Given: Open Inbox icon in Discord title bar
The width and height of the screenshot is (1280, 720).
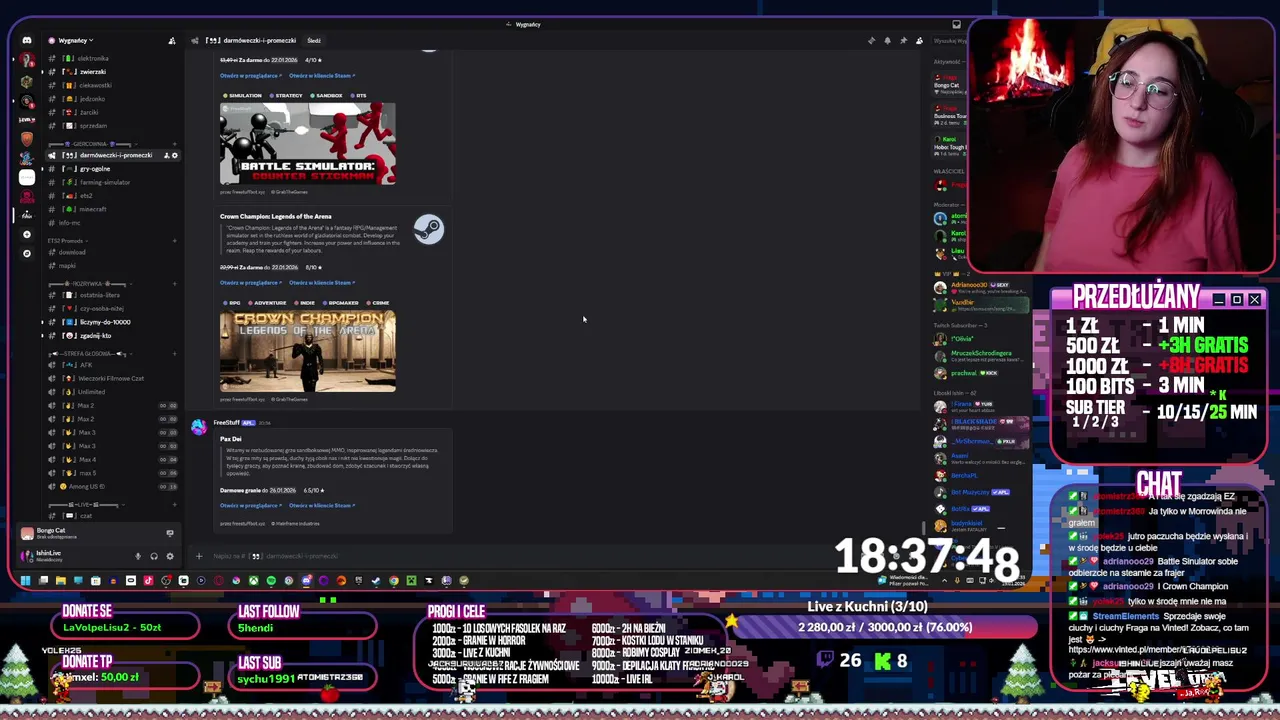Looking at the screenshot, I should (956, 24).
